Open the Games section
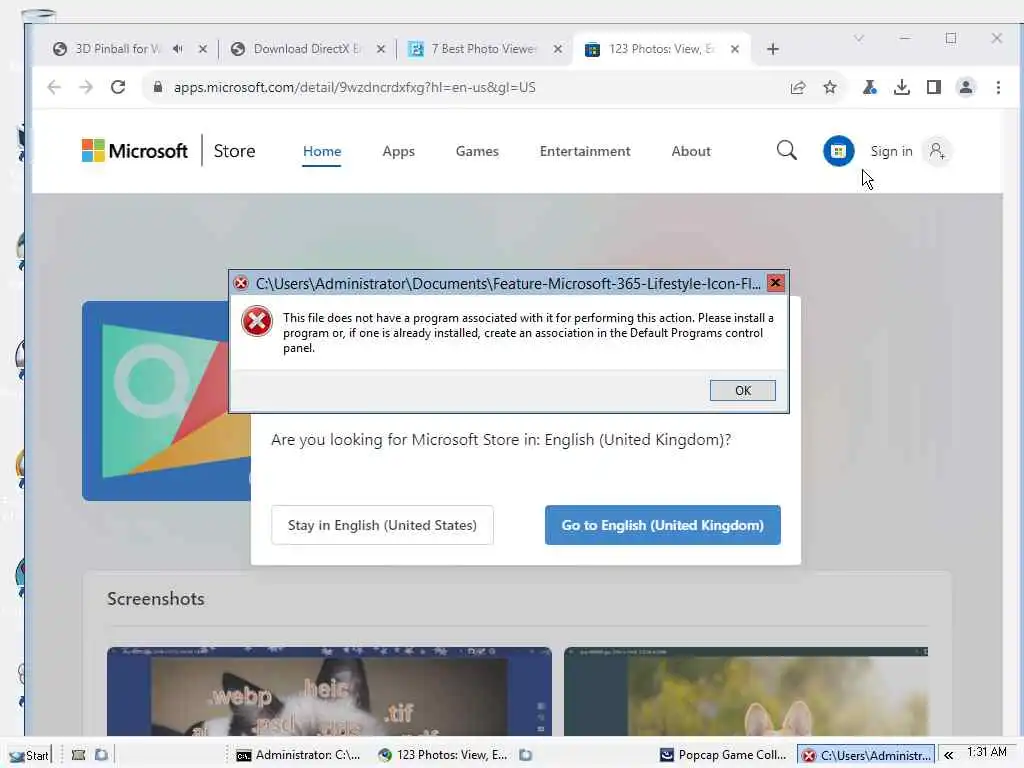The height and width of the screenshot is (768, 1024). pos(477,152)
